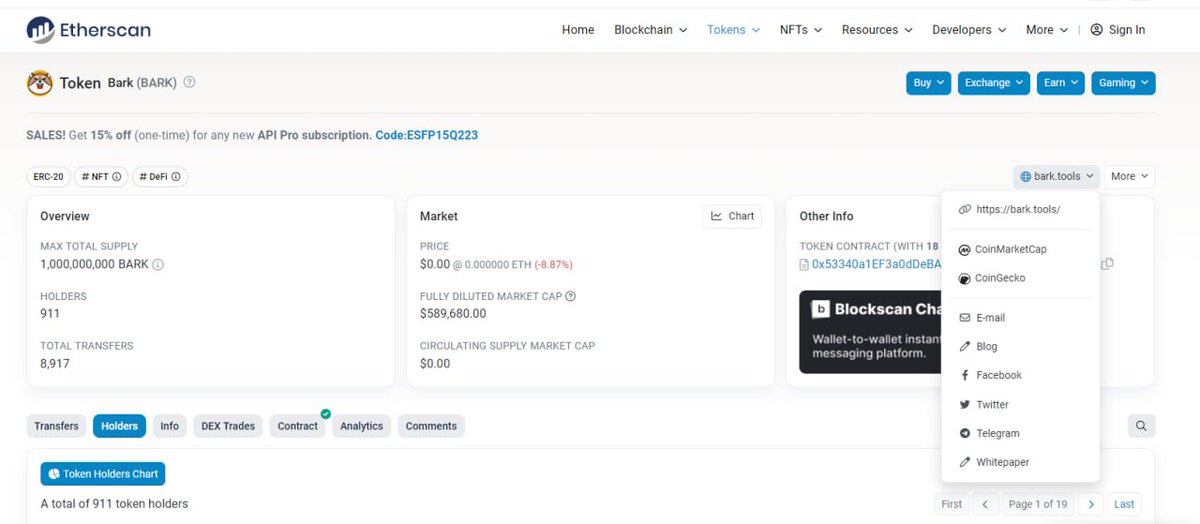Image resolution: width=1200 pixels, height=524 pixels.
Task: Click the 'Page 1 of 19' text
Action: click(x=1038, y=504)
